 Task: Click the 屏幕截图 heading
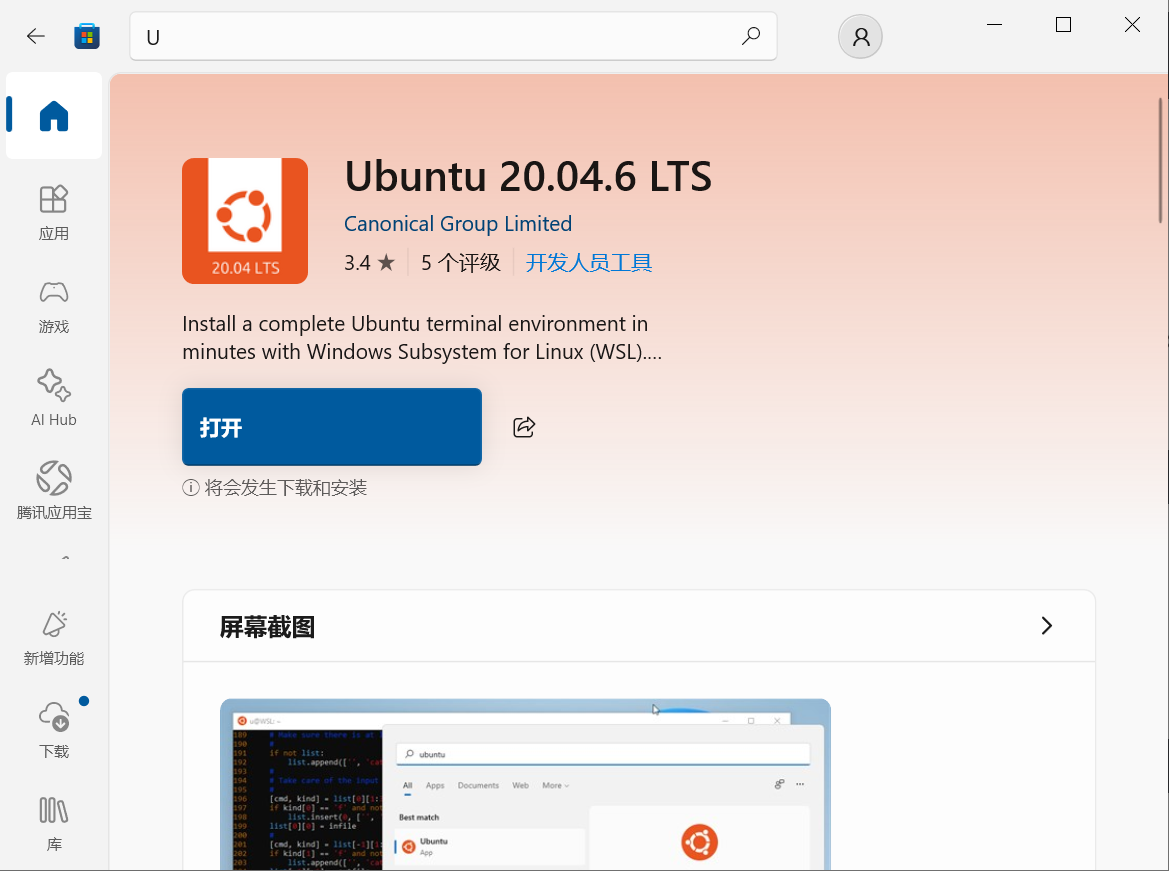(x=267, y=626)
